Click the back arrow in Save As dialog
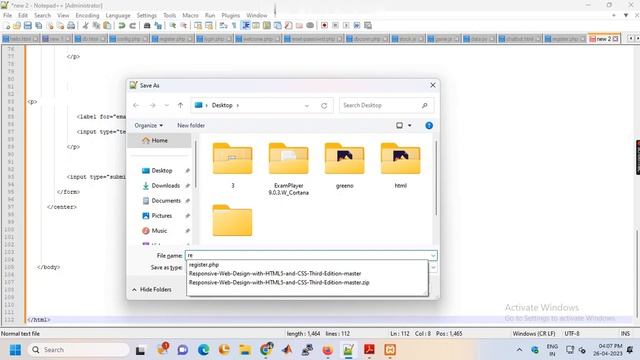 coord(136,105)
